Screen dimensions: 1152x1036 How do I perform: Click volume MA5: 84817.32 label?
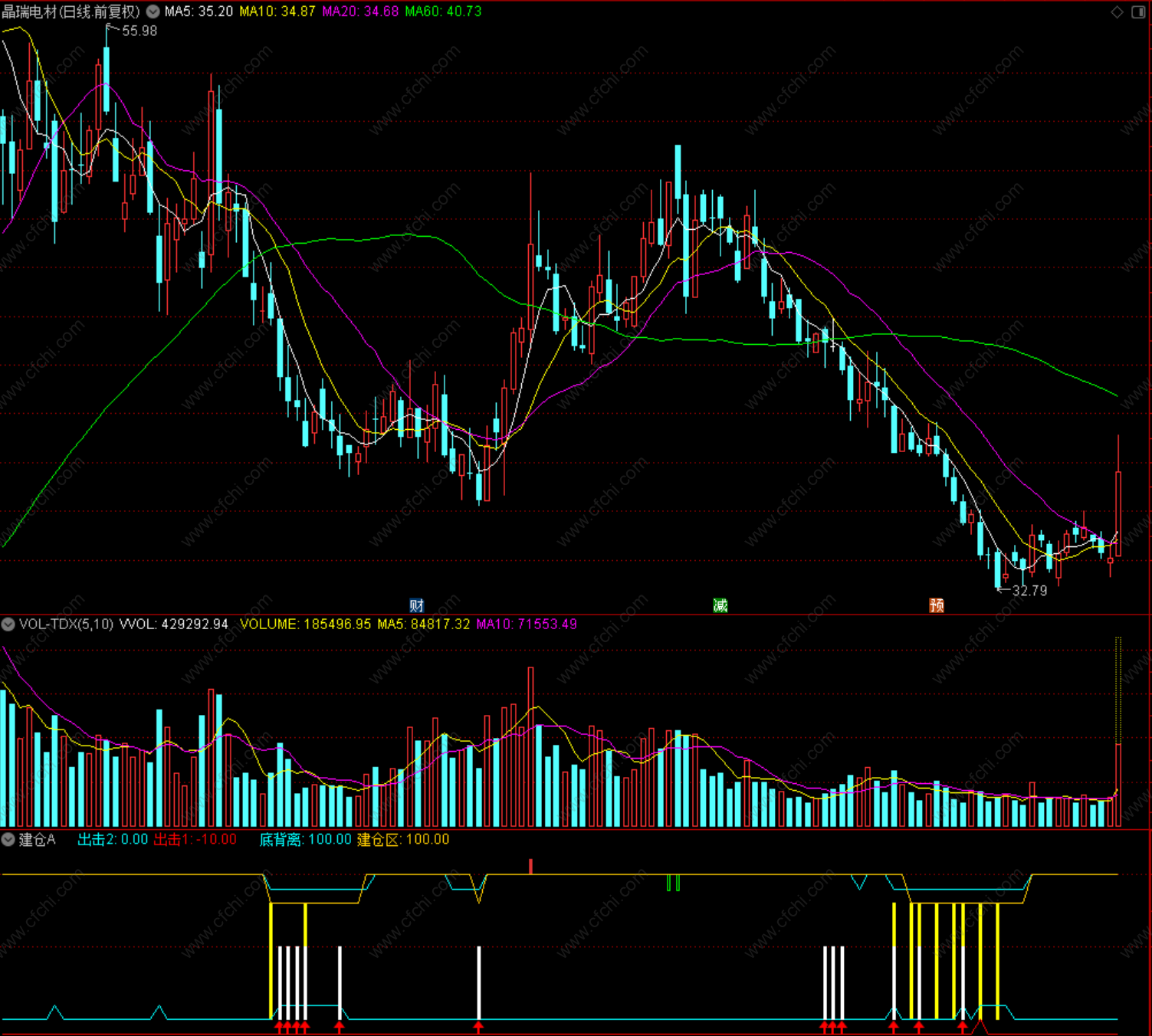tap(424, 625)
